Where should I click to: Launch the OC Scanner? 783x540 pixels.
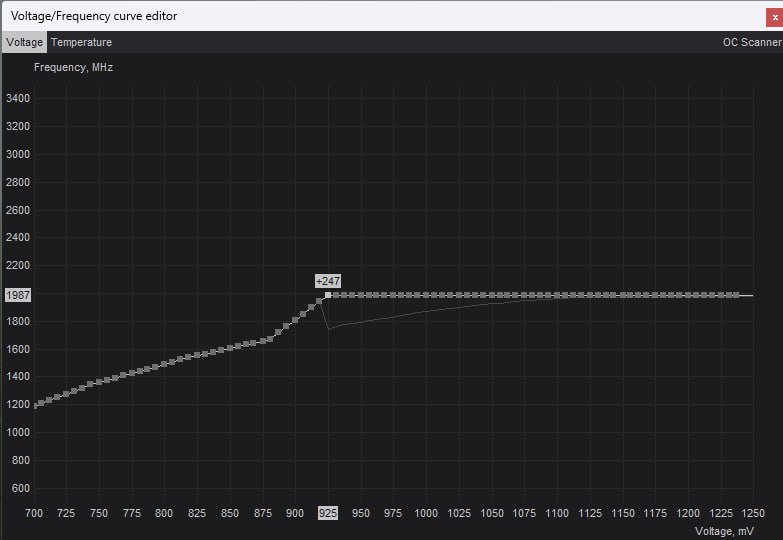click(752, 42)
